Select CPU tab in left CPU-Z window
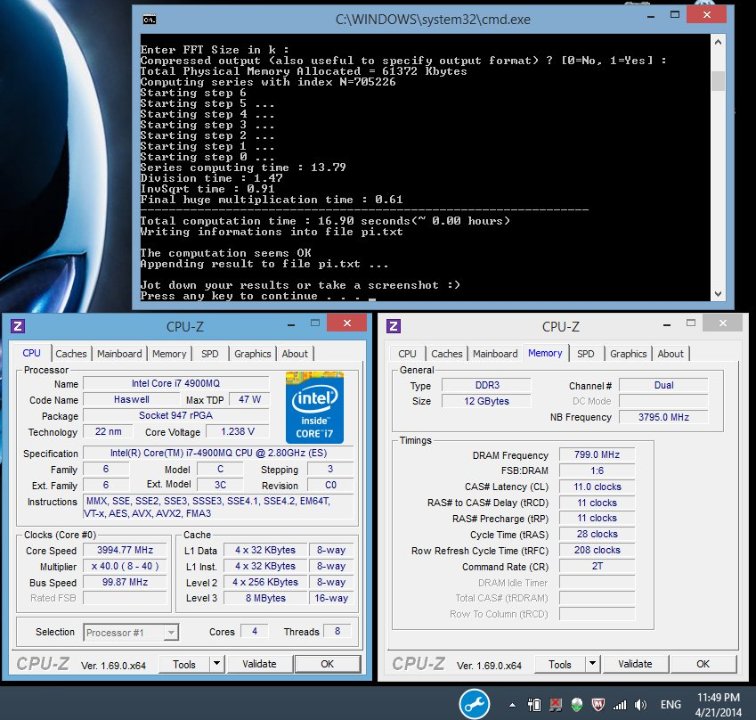Viewport: 756px width, 720px height. [x=31, y=353]
